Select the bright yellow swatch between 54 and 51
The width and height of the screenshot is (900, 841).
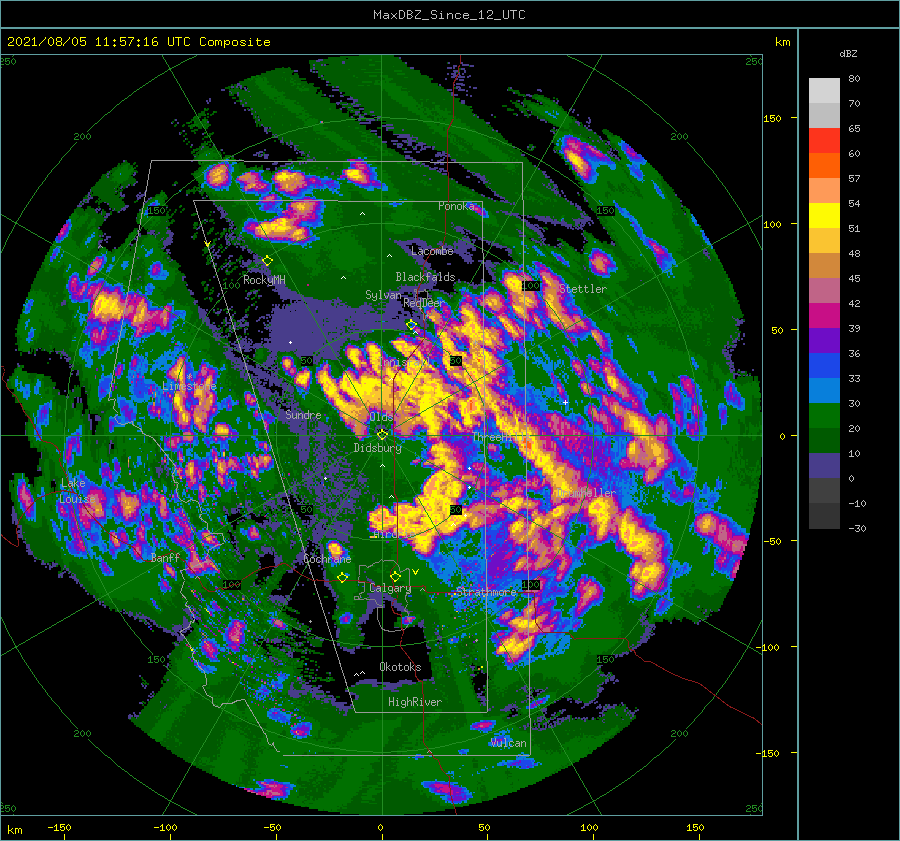(824, 215)
